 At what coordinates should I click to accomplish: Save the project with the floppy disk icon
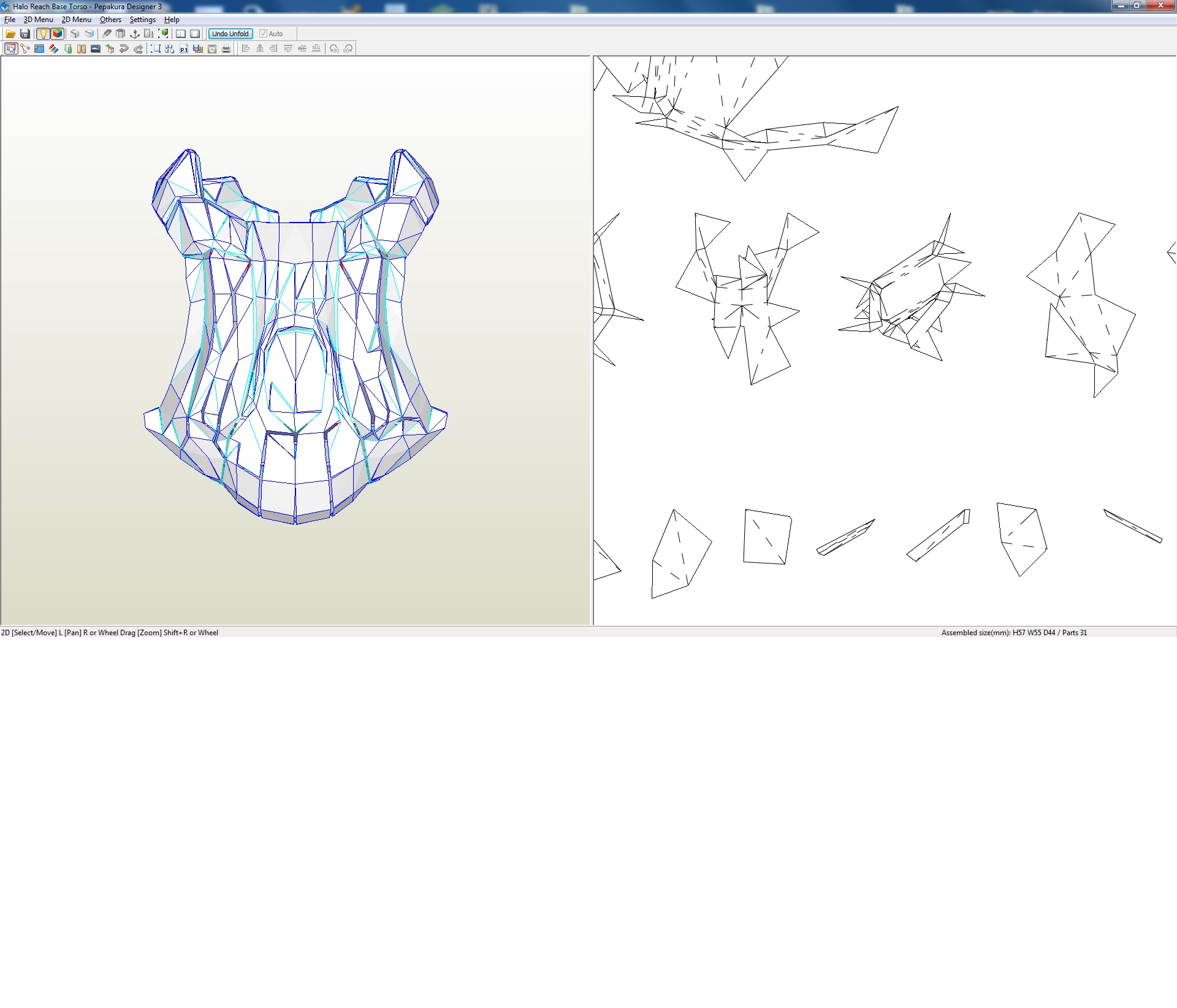25,34
